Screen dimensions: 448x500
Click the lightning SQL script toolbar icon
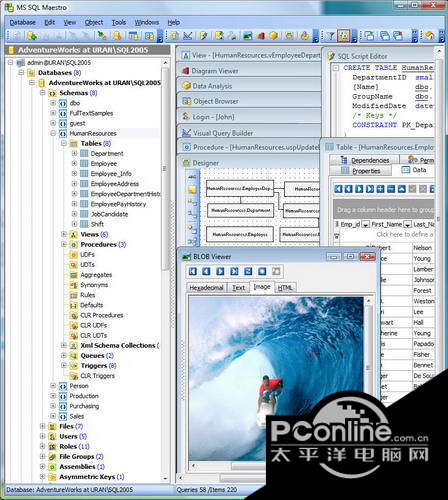click(x=204, y=35)
